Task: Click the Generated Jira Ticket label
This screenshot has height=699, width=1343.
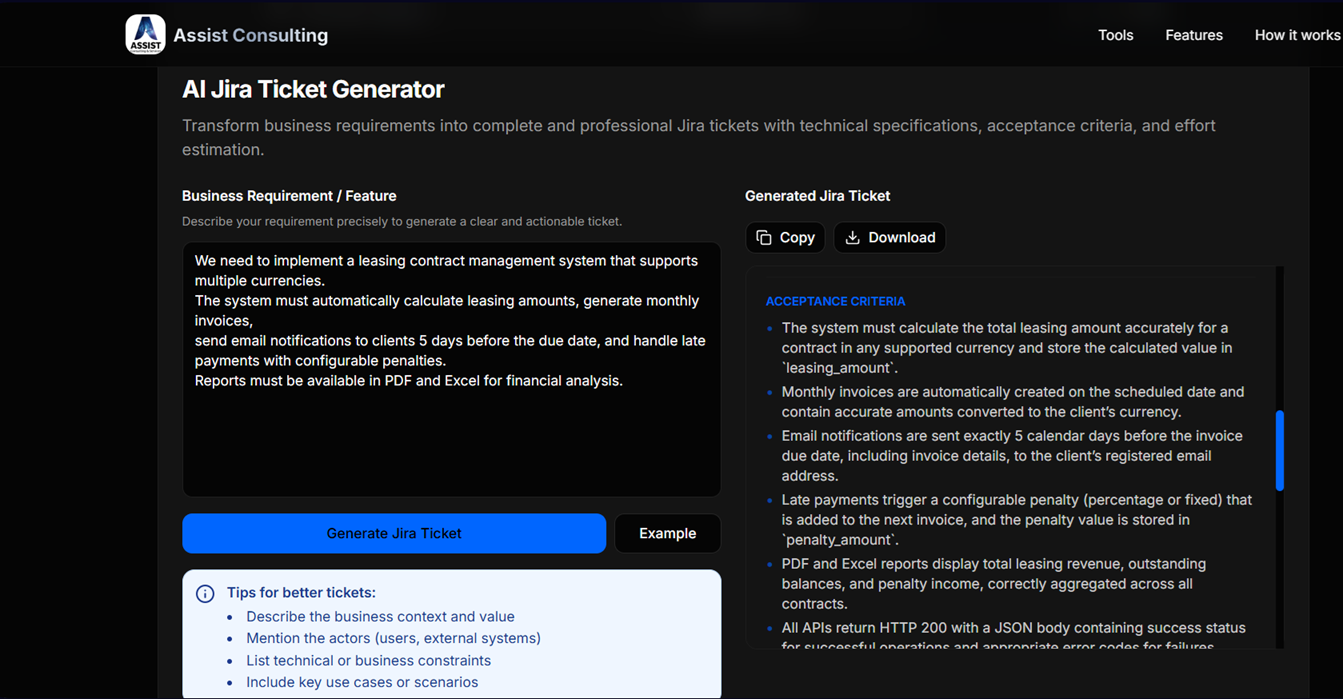Action: pyautogui.click(x=817, y=196)
